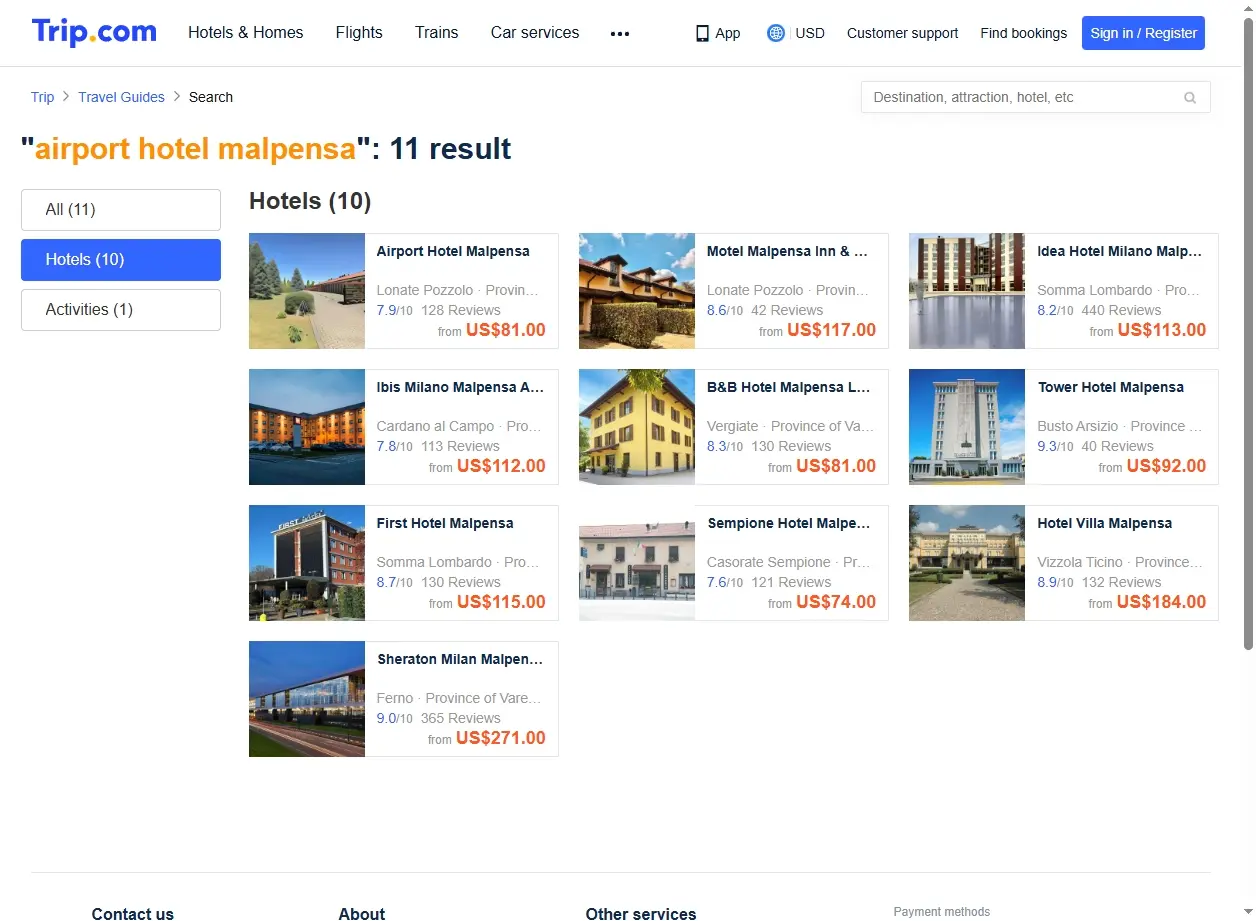
Task: Click Tower Hotel Malpensa title
Action: click(x=1110, y=387)
